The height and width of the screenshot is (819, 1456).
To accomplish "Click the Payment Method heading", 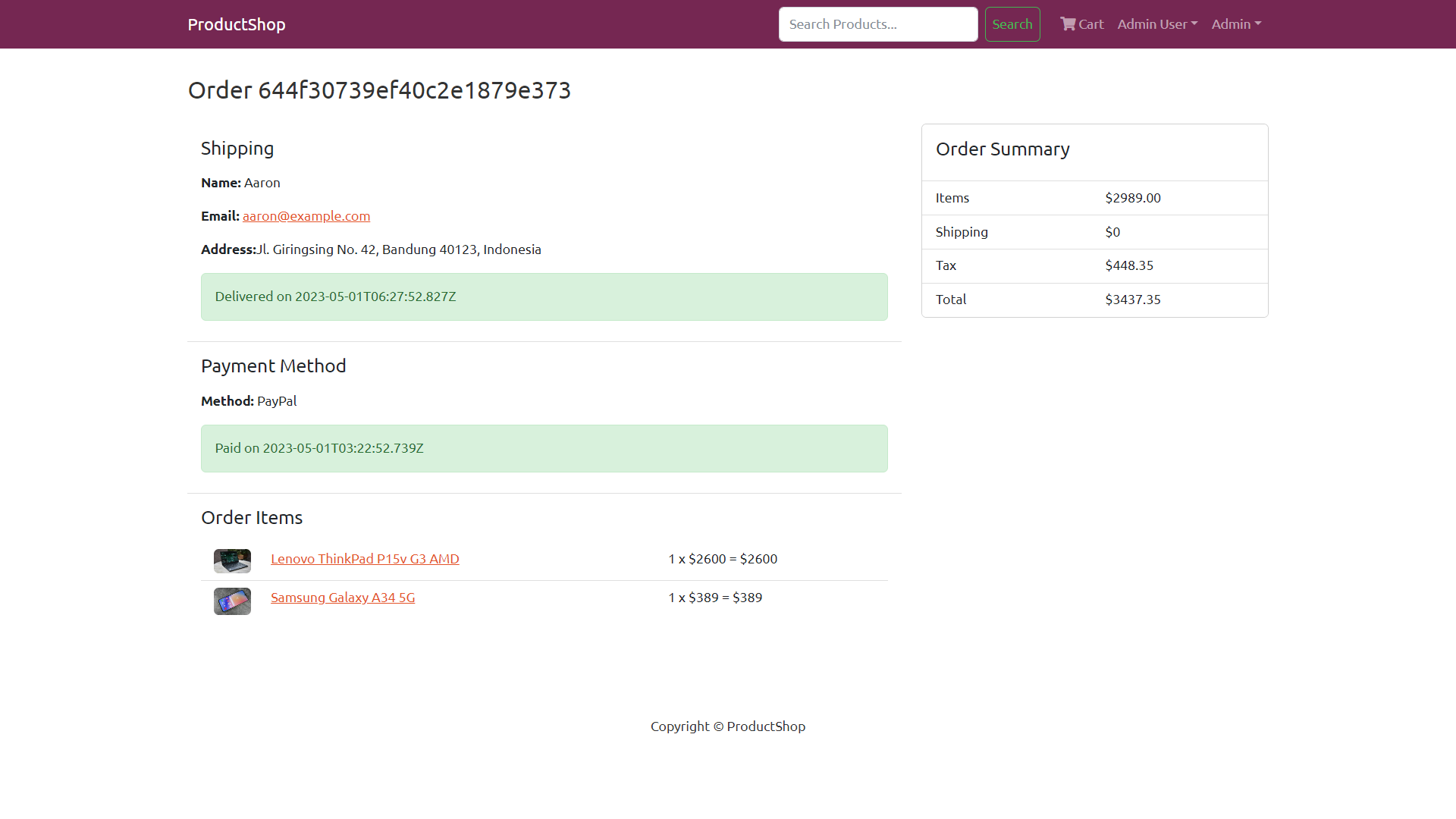I will [x=274, y=366].
